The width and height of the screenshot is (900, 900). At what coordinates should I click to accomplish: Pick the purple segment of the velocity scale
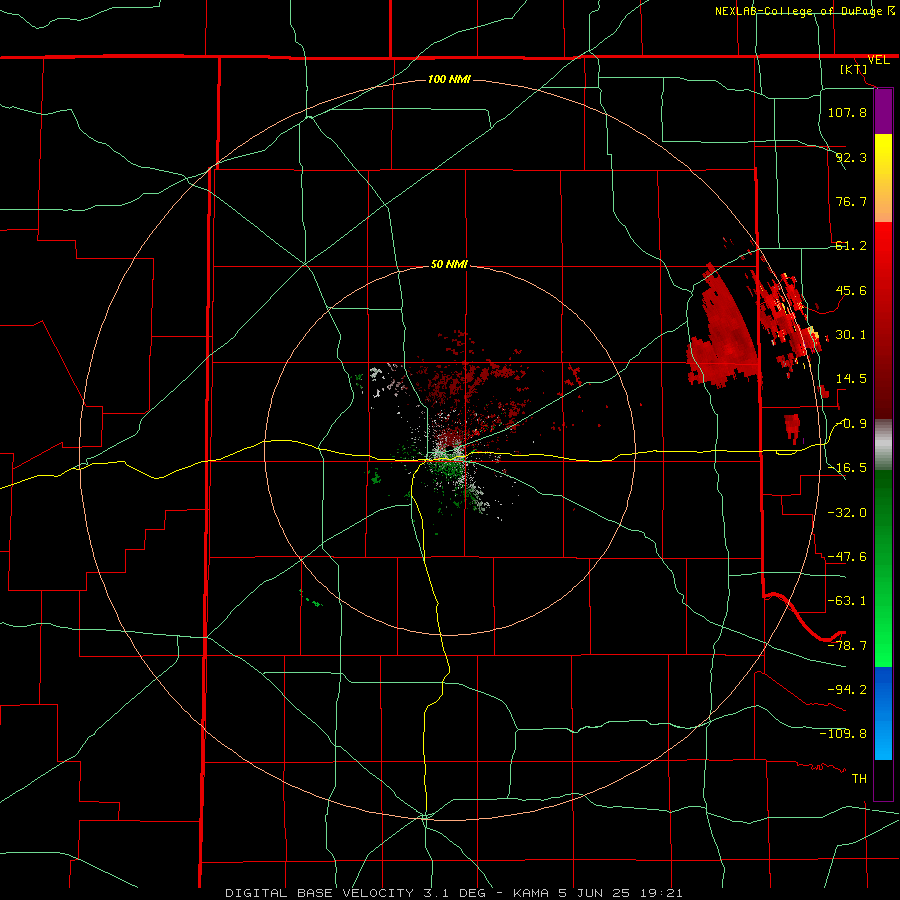coord(883,112)
